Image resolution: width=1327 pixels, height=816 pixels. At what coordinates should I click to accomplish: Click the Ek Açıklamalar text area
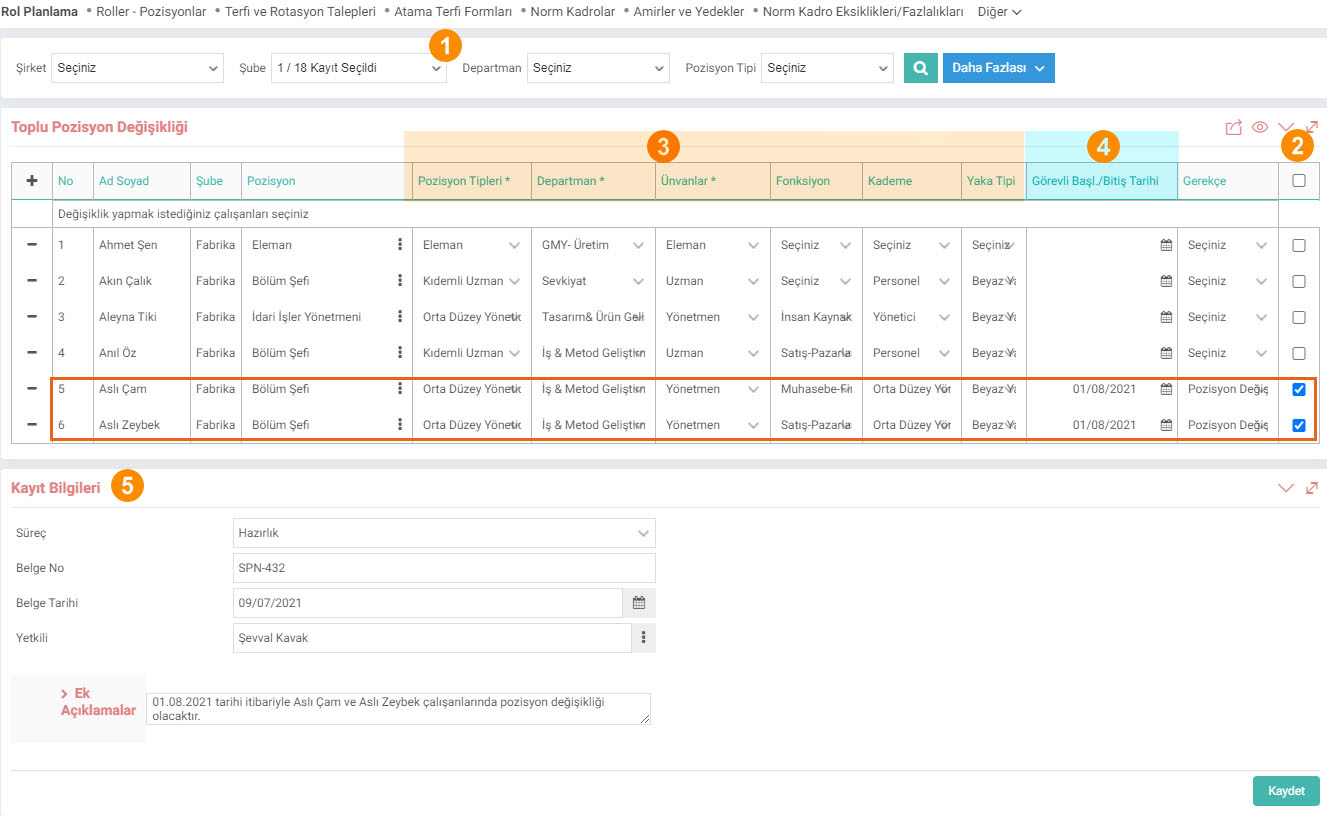pyautogui.click(x=398, y=709)
